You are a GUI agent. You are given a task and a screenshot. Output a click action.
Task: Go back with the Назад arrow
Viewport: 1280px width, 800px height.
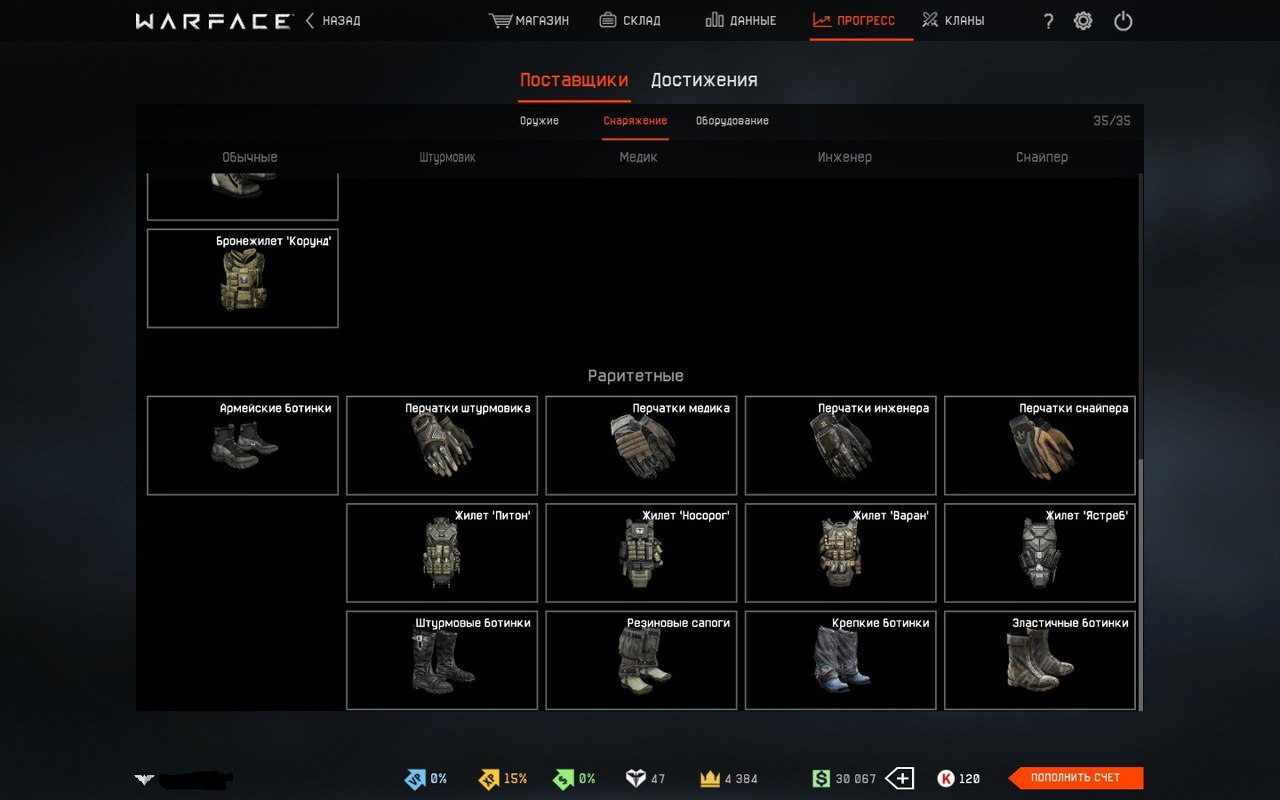tap(333, 20)
